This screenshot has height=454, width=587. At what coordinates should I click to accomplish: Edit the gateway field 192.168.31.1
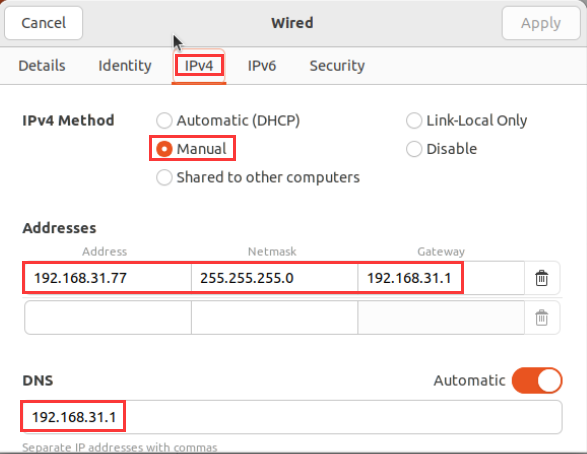[441, 278]
